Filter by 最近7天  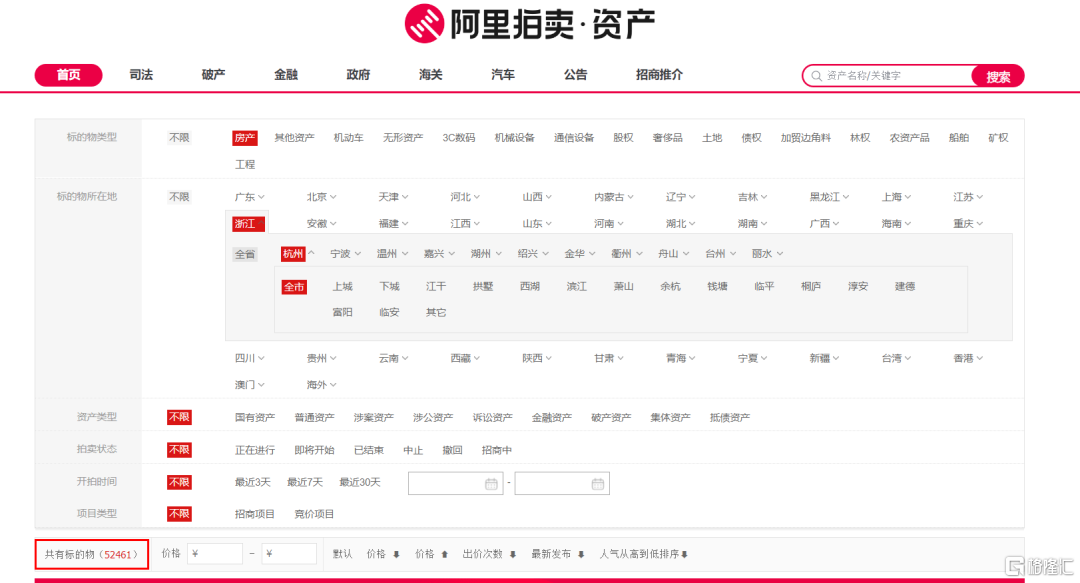(x=304, y=482)
